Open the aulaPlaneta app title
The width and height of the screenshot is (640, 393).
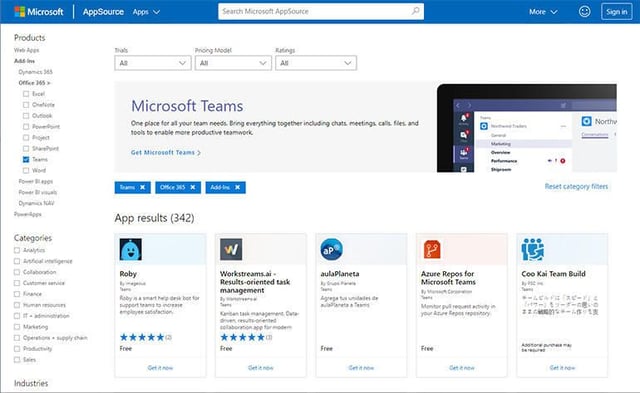pos(340,274)
